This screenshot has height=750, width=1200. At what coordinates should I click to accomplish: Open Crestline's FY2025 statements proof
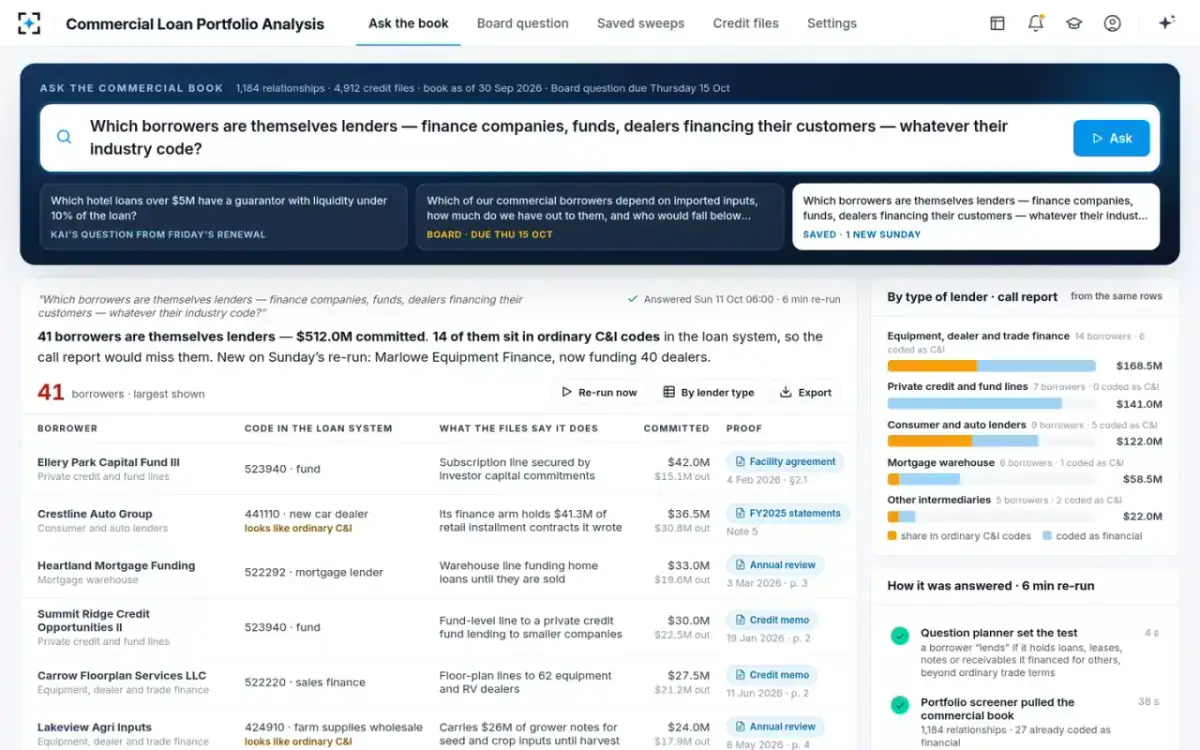point(788,514)
